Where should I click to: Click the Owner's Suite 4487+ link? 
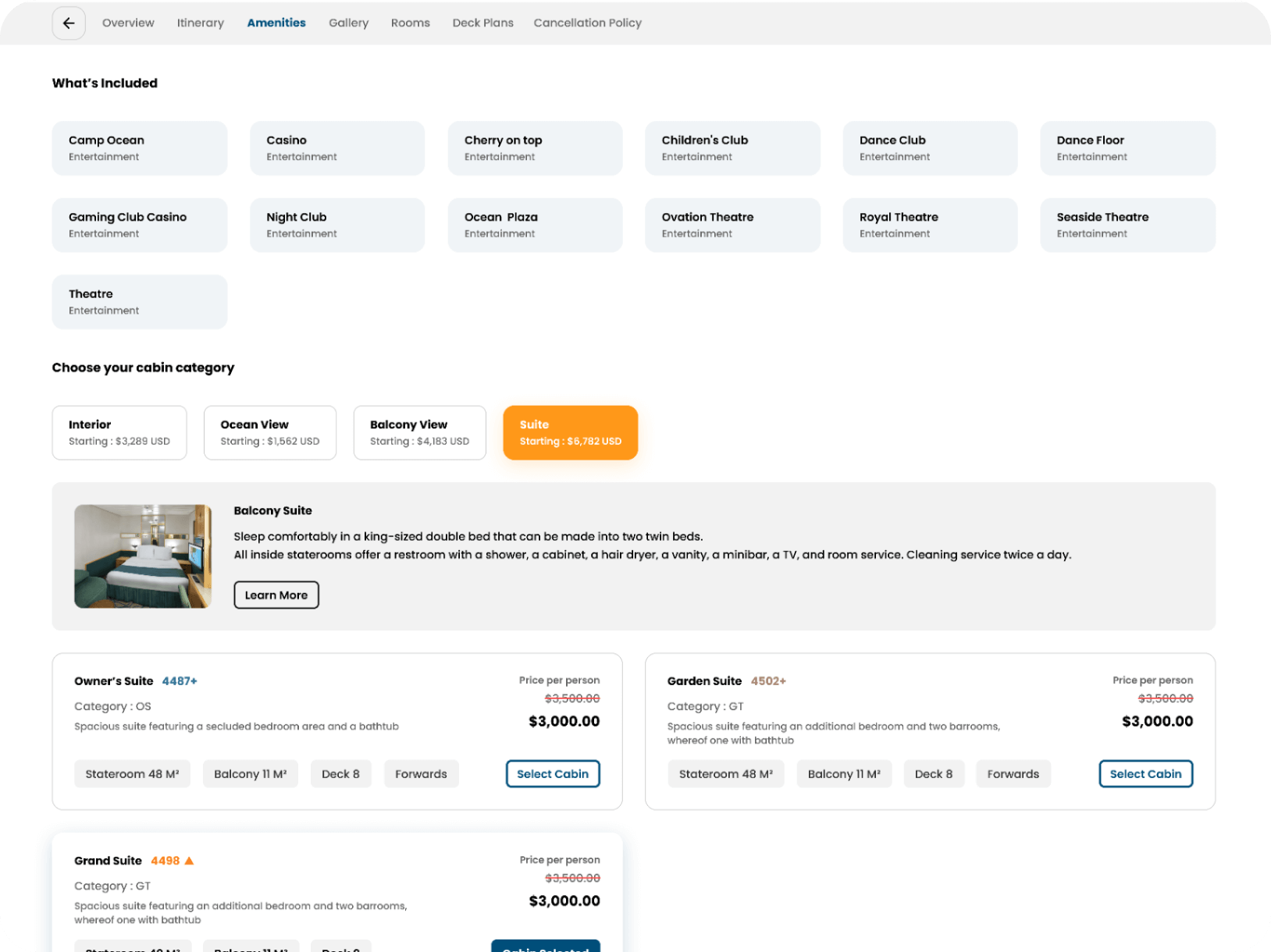pos(180,681)
